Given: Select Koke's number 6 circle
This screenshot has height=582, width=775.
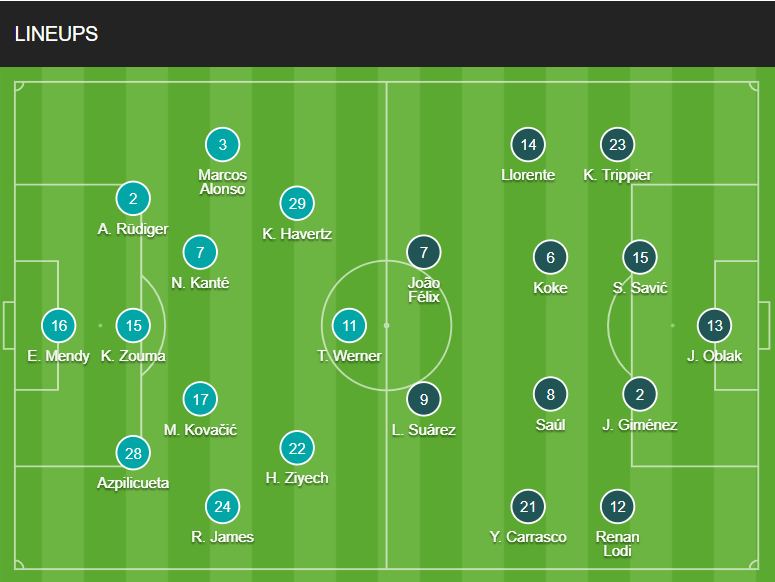Looking at the screenshot, I should tap(550, 258).
